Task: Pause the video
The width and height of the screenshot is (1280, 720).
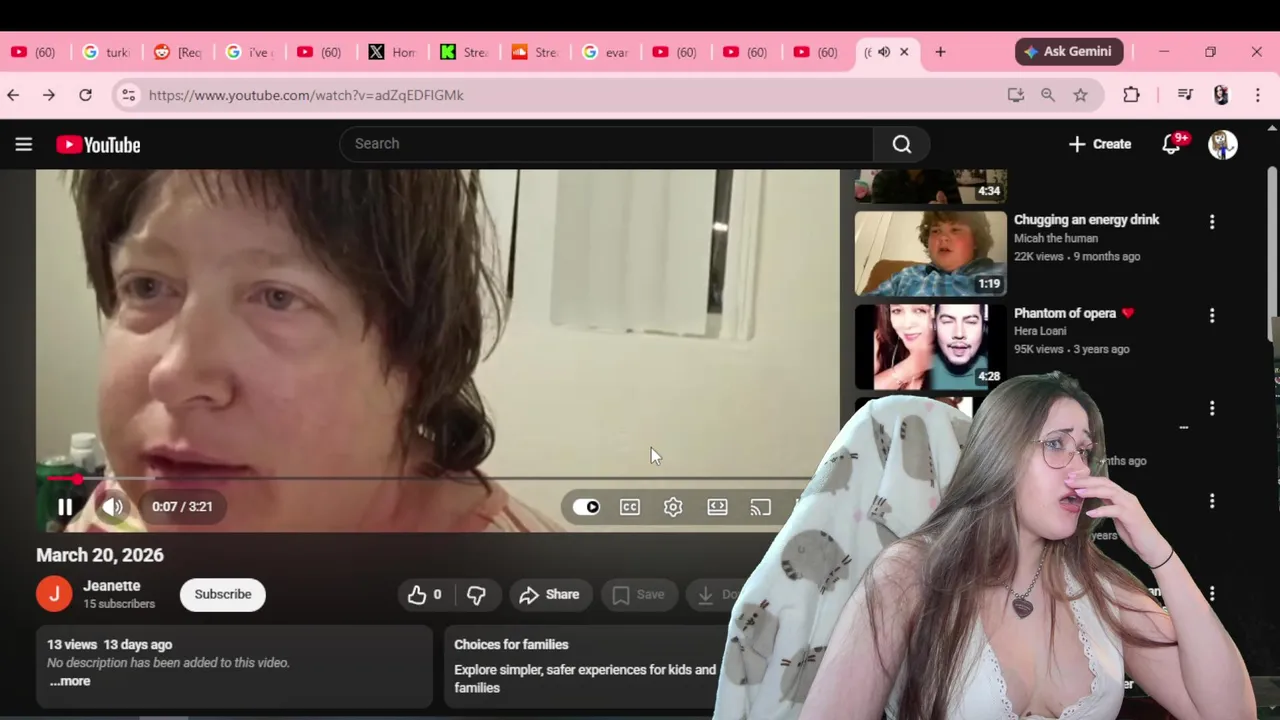Action: click(x=65, y=507)
